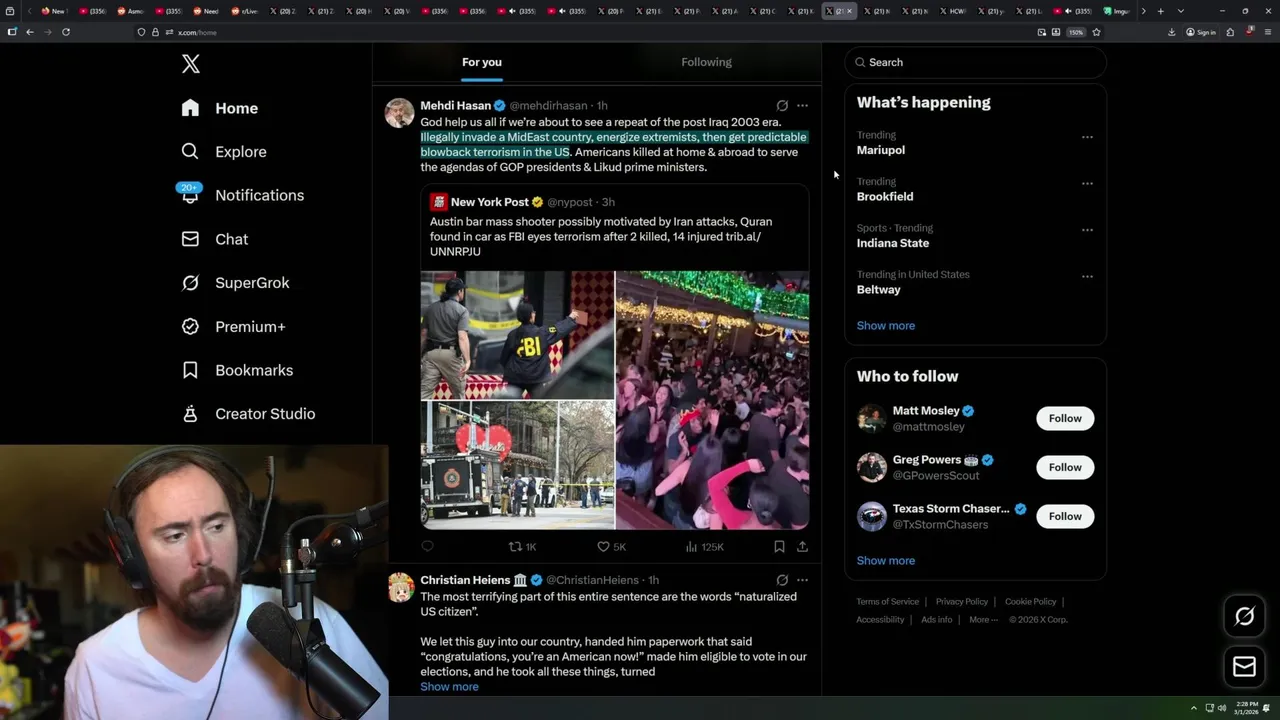The height and width of the screenshot is (720, 1280).
Task: Click the Mehdi Hasan author name
Action: (455, 105)
